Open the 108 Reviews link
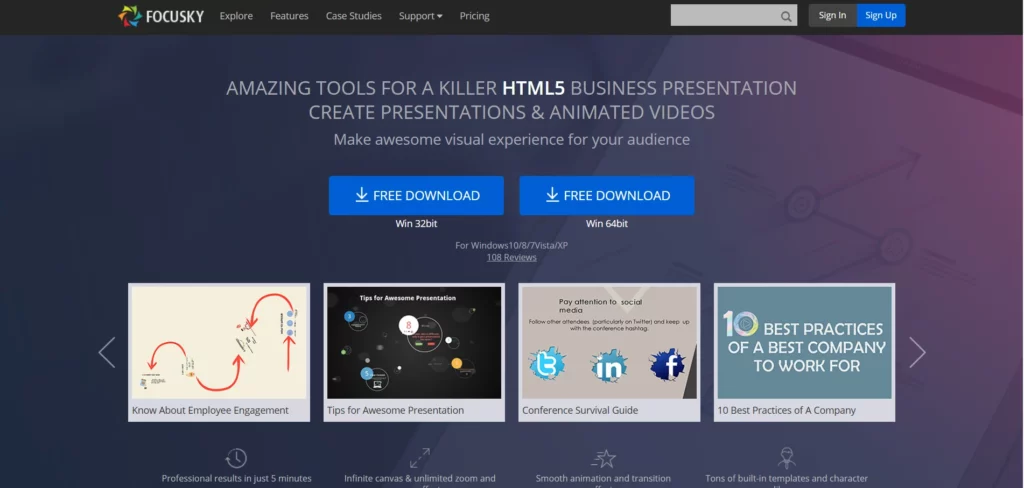Screen dimensions: 1024x488 coord(511,257)
